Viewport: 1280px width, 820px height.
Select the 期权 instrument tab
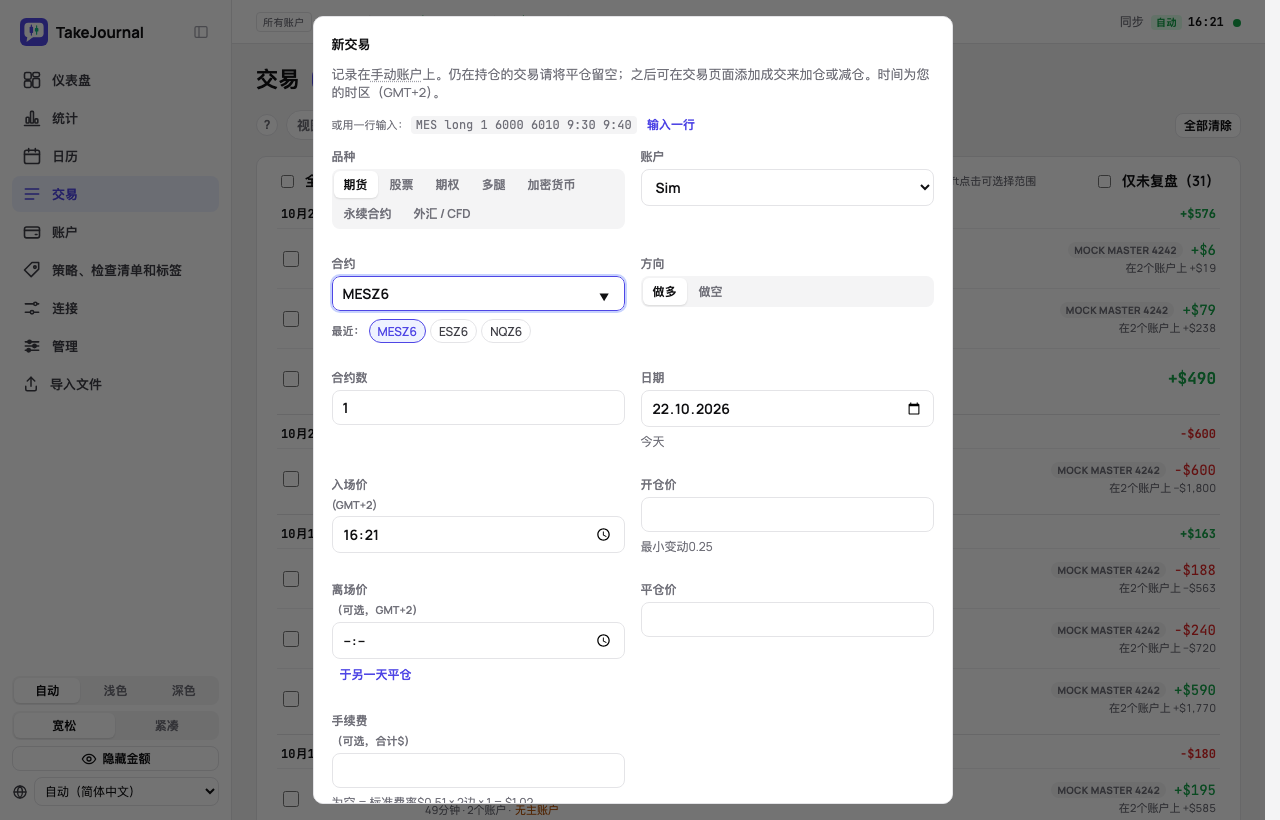click(447, 185)
